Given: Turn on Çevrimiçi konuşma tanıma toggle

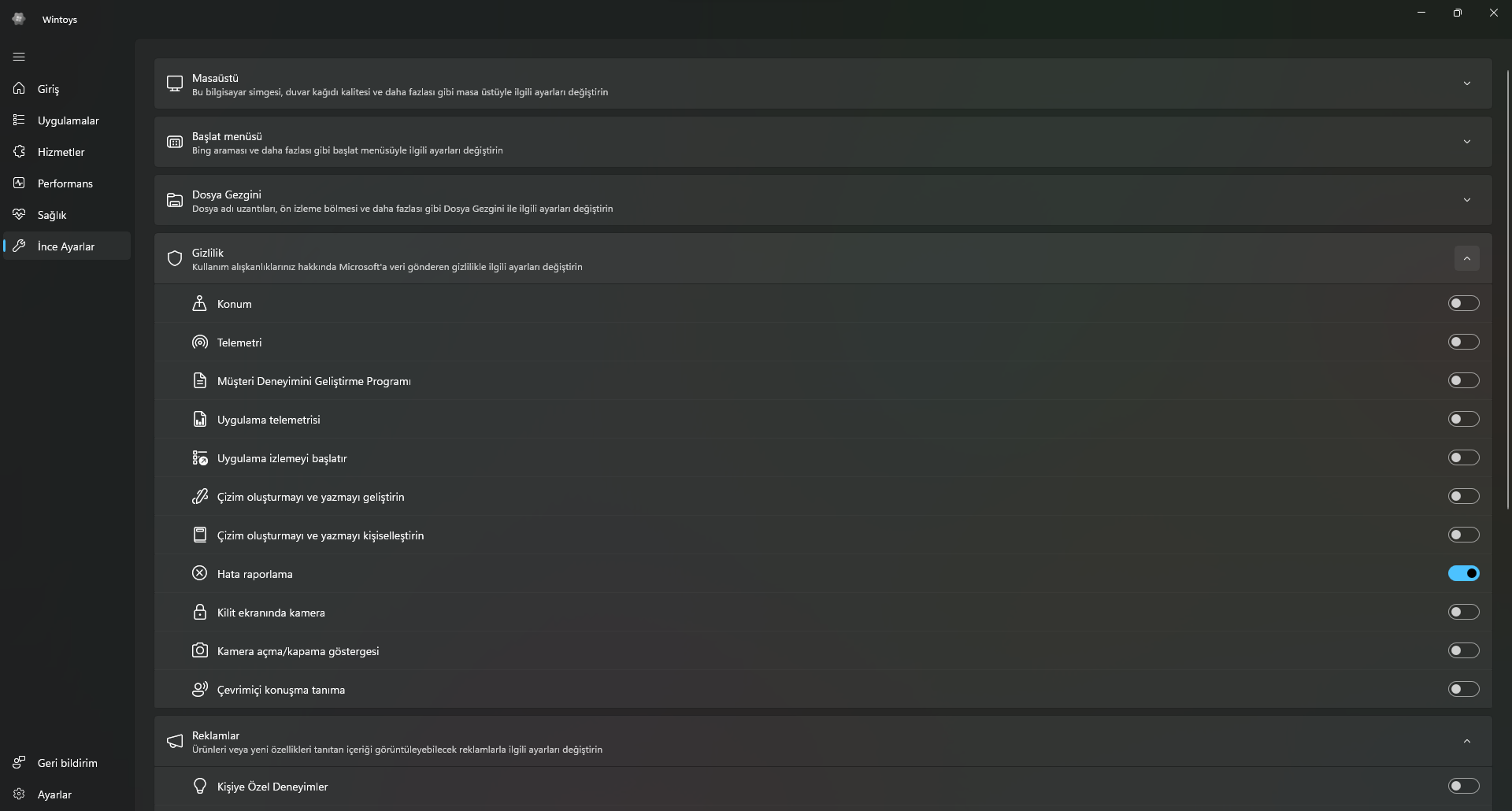Looking at the screenshot, I should pos(1463,690).
